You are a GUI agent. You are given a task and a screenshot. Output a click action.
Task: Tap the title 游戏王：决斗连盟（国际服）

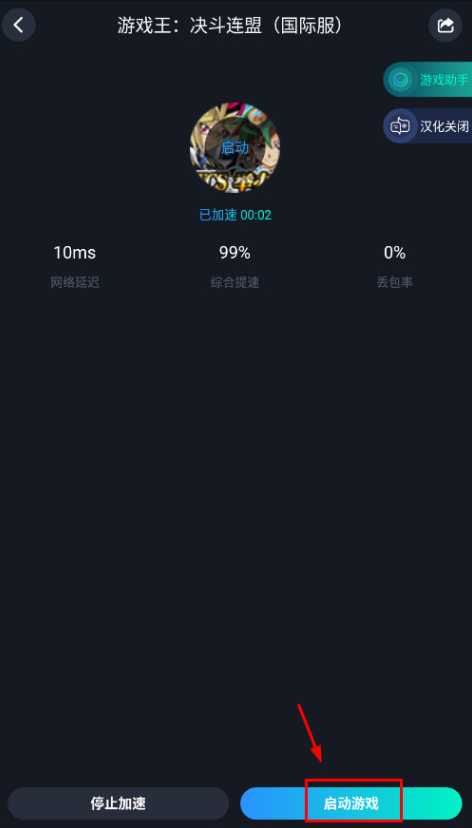230,25
